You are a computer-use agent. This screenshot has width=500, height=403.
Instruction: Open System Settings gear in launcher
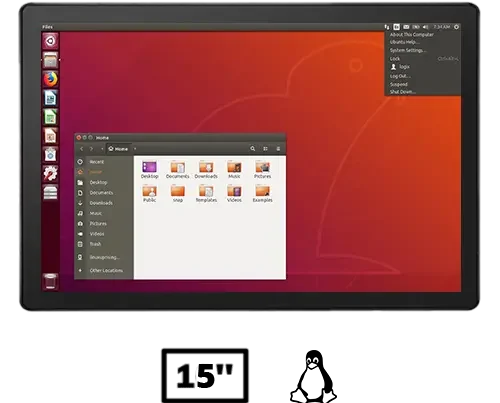[50, 173]
